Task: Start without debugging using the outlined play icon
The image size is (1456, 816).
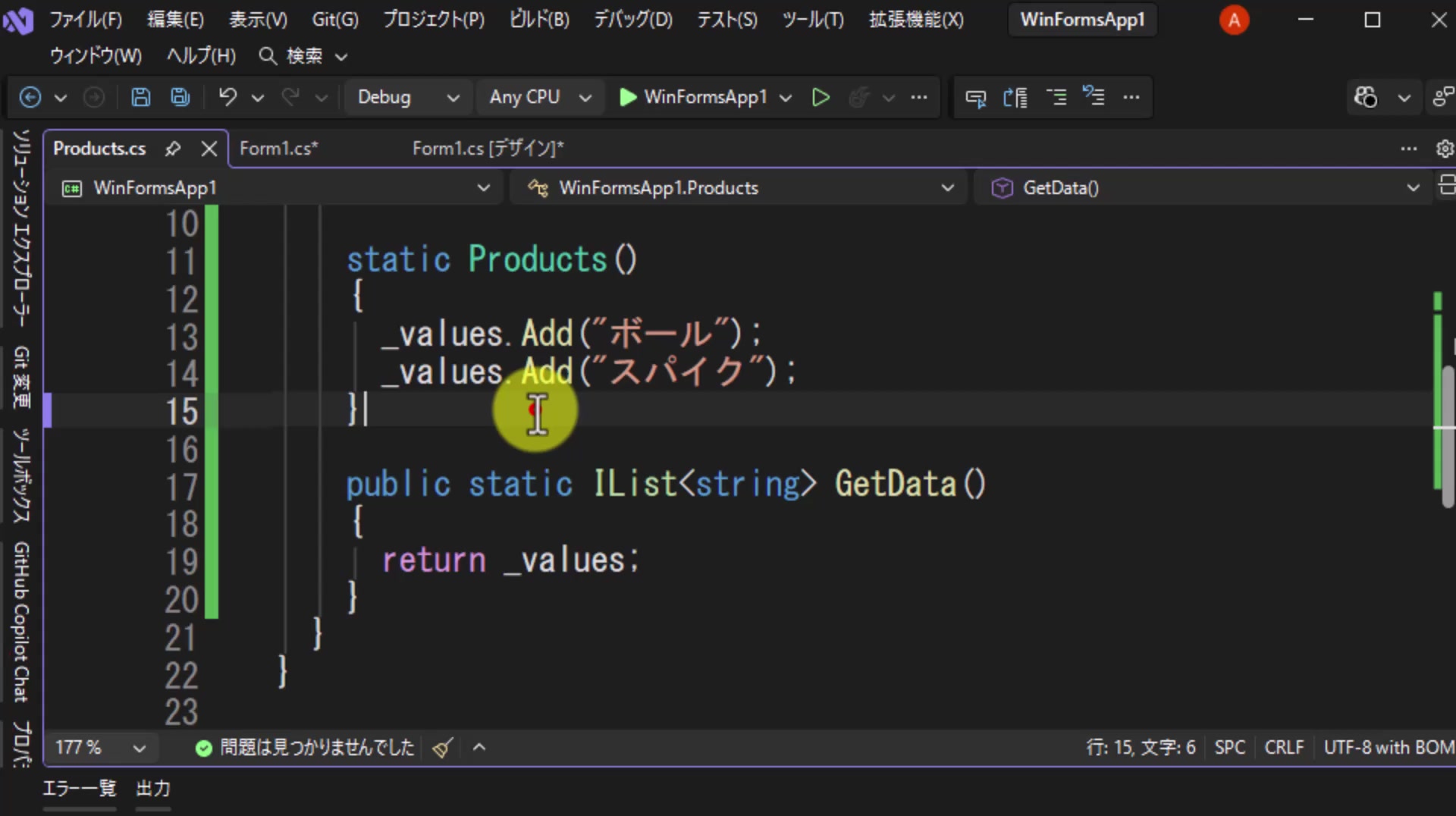Action: click(820, 97)
